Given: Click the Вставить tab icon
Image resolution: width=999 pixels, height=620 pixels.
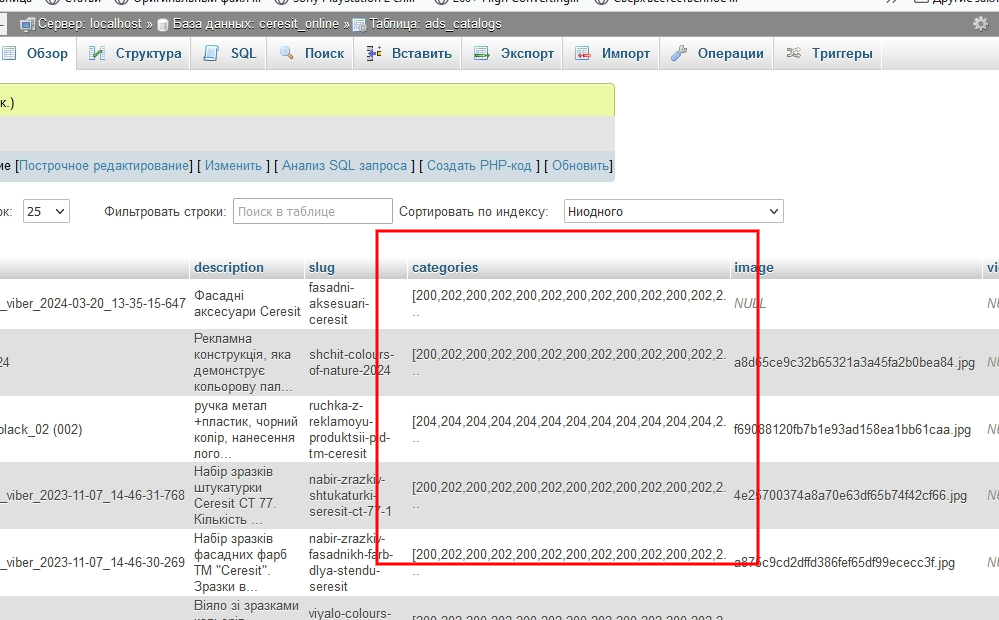Looking at the screenshot, I should 374,53.
